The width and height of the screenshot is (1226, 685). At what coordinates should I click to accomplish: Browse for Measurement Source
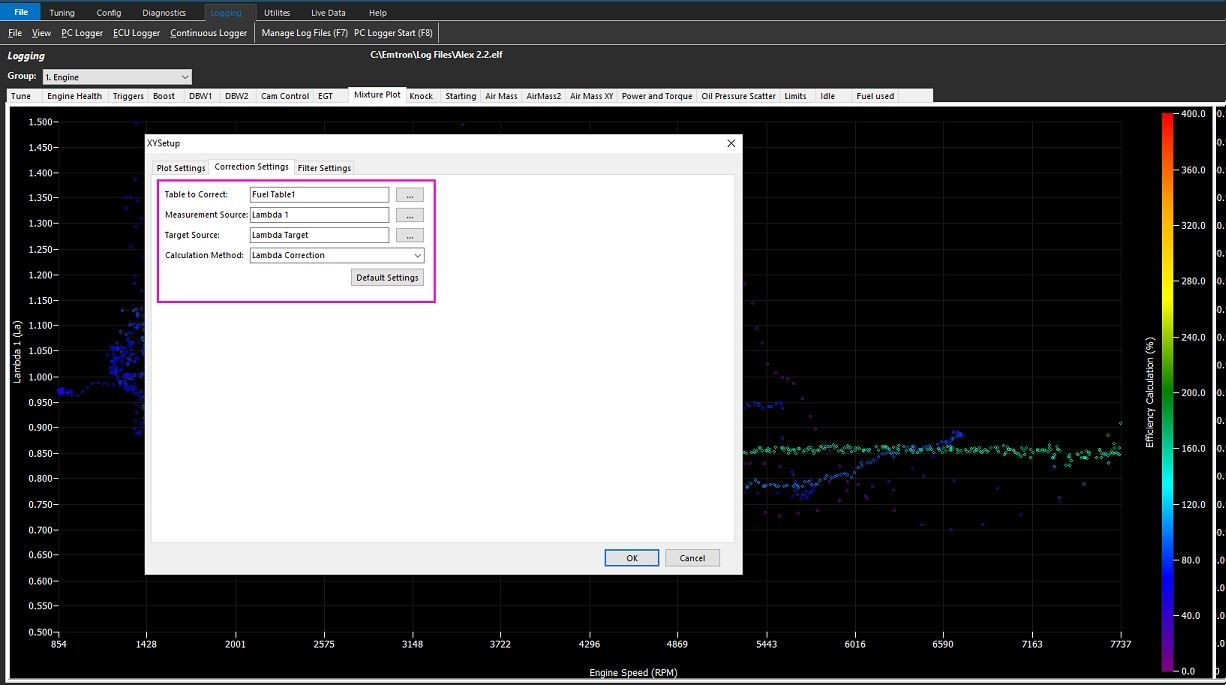(x=410, y=215)
